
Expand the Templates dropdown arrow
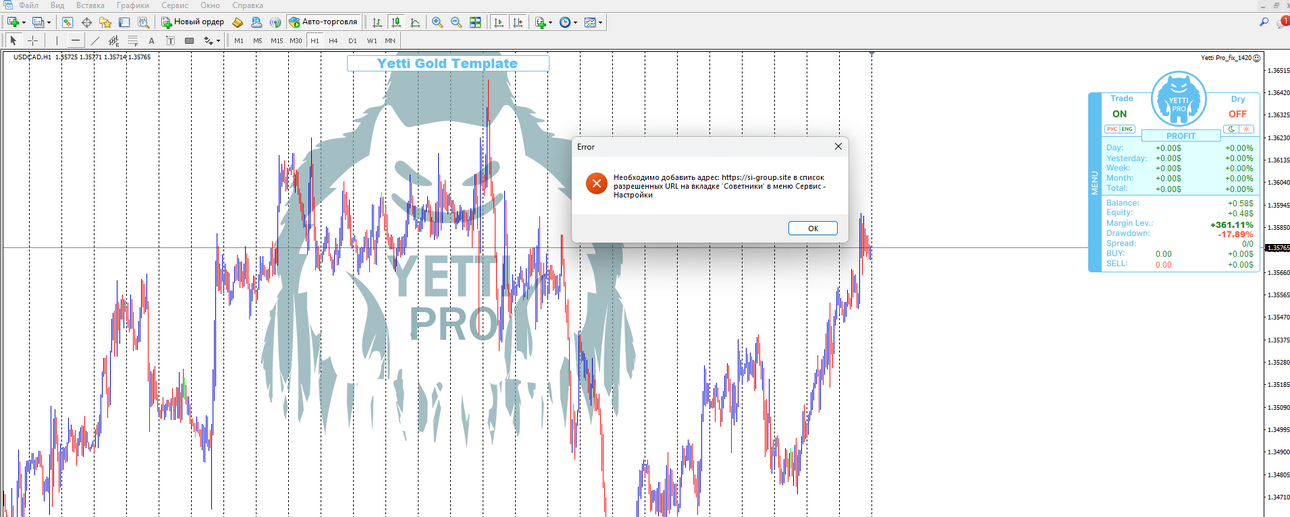click(601, 22)
